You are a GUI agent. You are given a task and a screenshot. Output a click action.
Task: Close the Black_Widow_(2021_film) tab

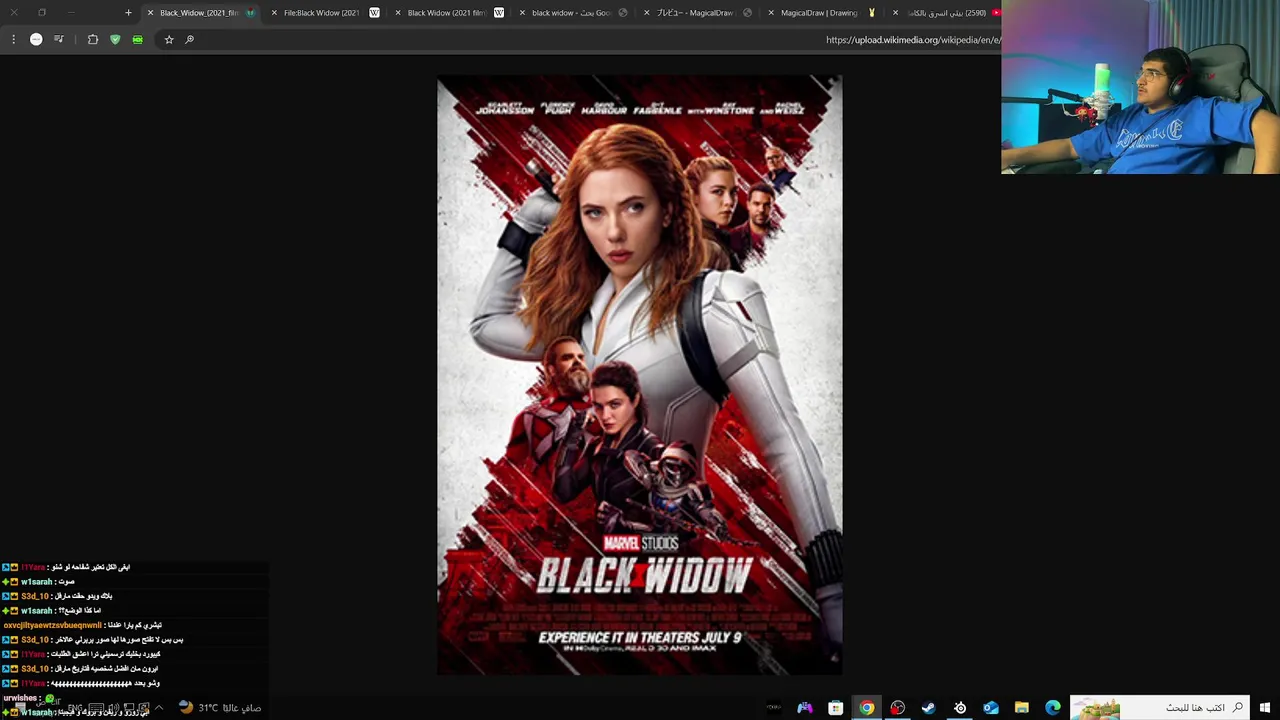[150, 13]
